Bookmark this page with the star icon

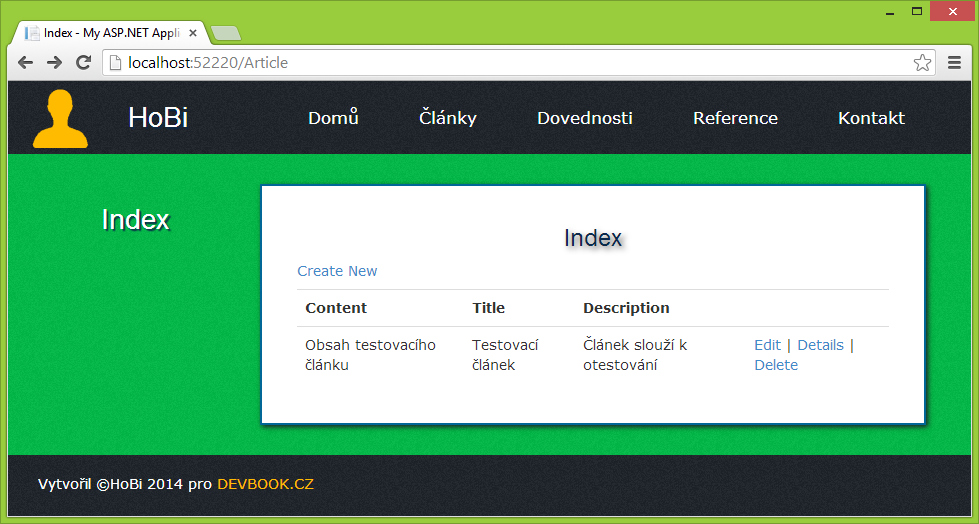922,62
